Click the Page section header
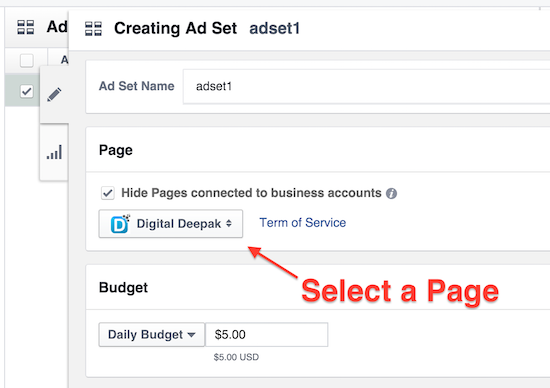This screenshot has height=388, width=550. point(116,150)
